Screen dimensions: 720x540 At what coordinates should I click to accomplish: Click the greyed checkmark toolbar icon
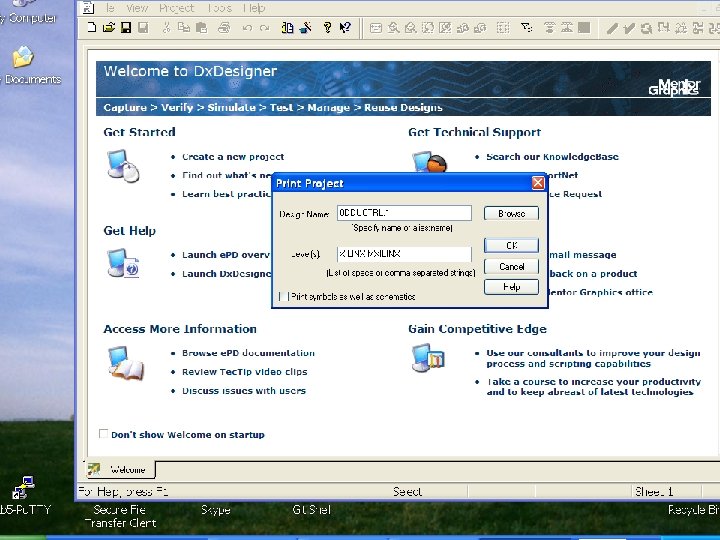click(629, 28)
